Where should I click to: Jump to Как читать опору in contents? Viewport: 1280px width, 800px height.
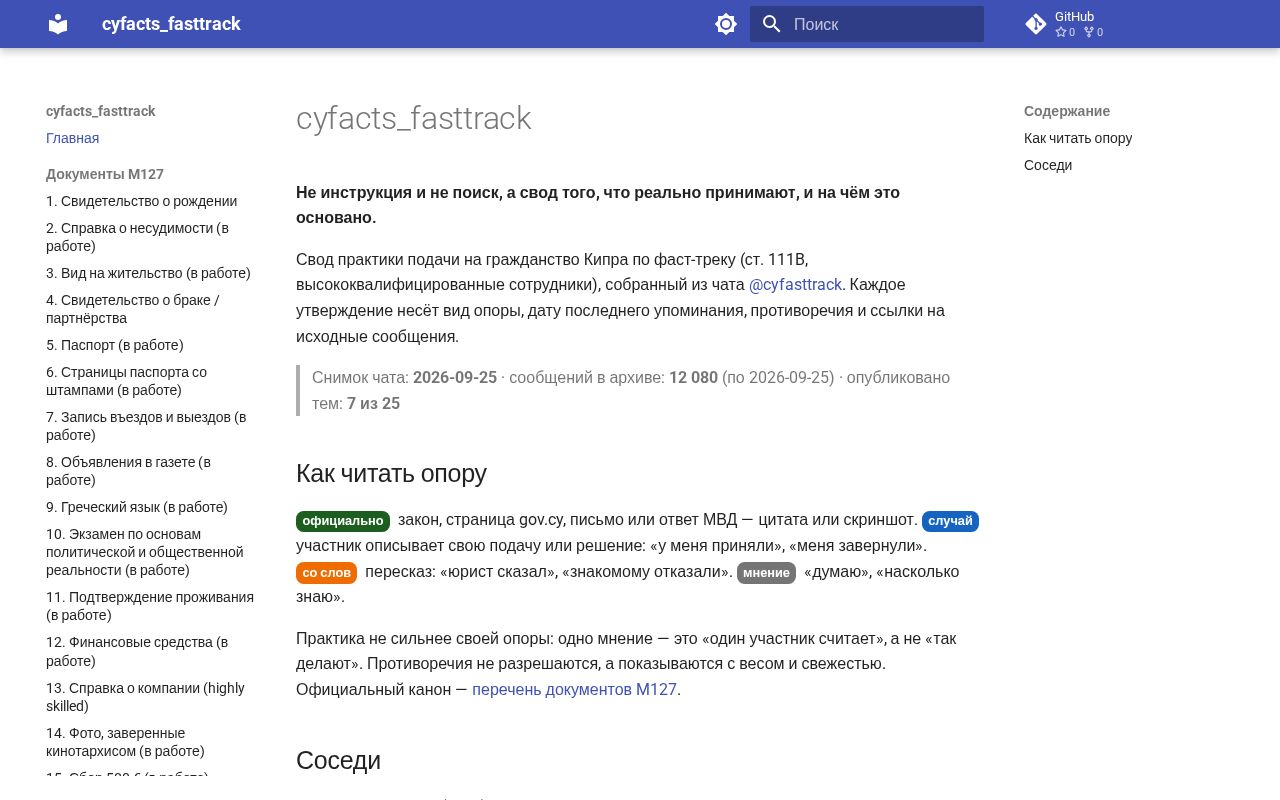[x=1078, y=138]
